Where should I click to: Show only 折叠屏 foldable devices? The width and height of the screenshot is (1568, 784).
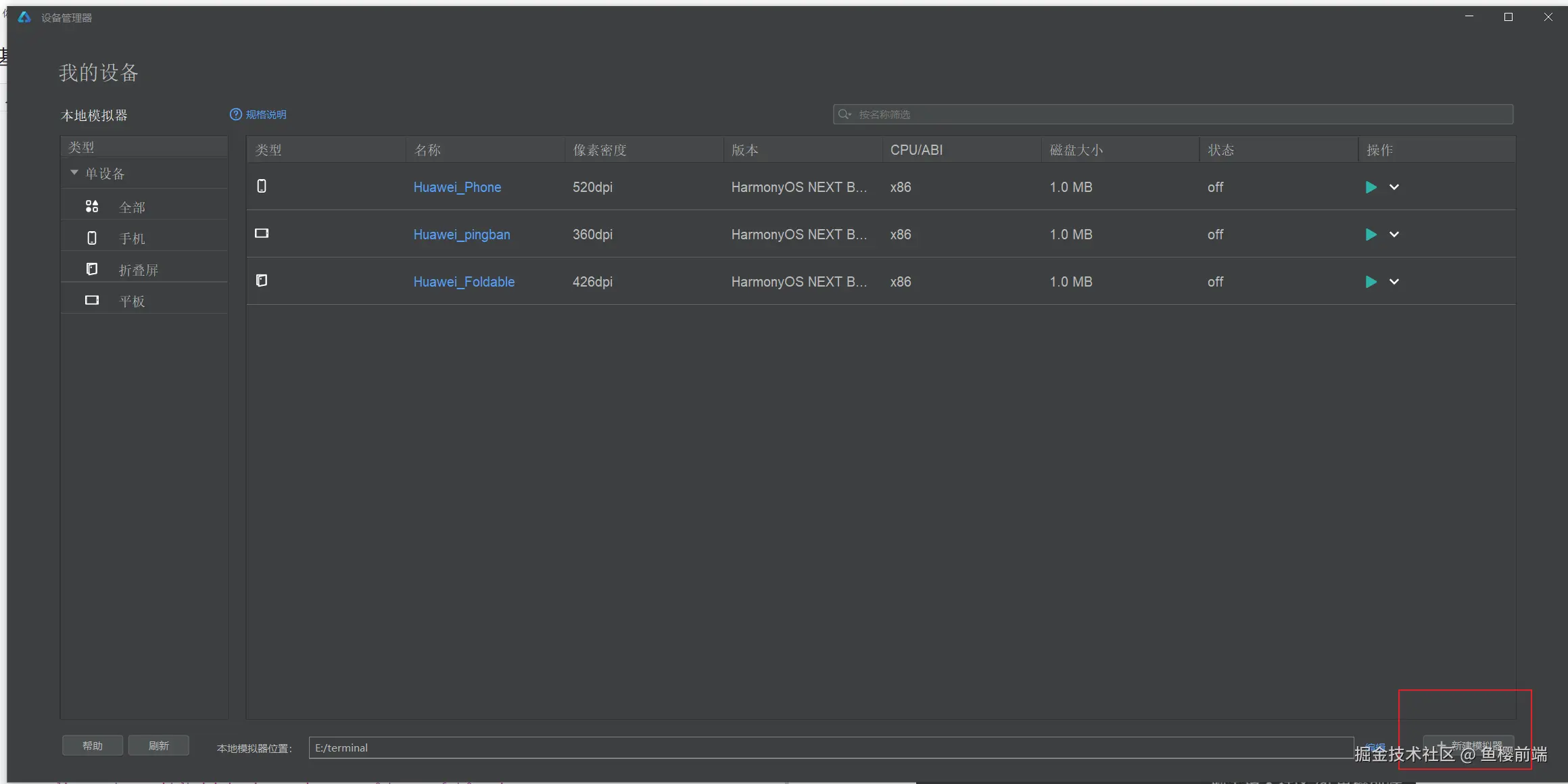tap(138, 270)
